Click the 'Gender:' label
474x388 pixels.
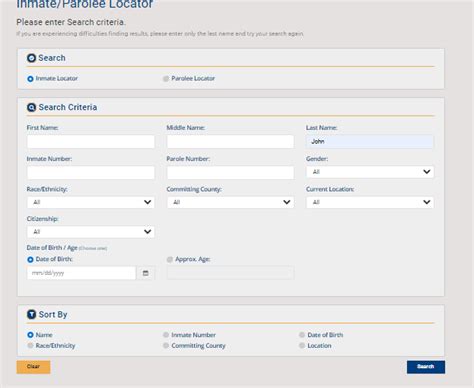[x=317, y=159]
